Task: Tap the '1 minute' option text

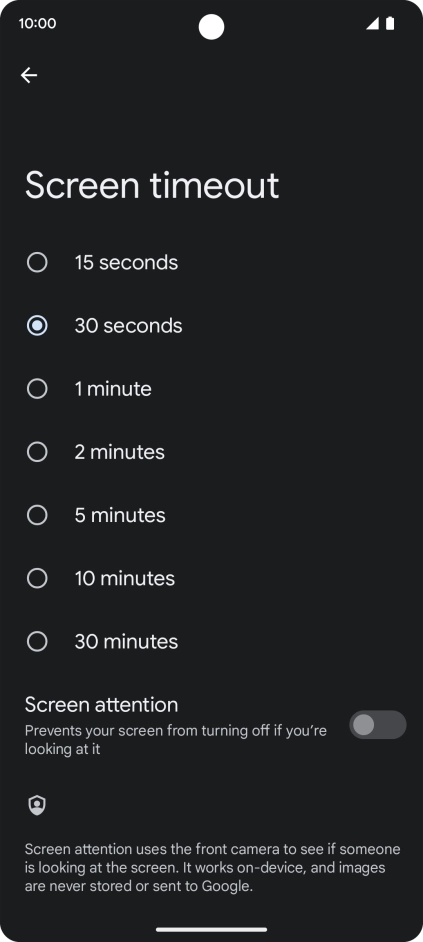Action: [113, 389]
